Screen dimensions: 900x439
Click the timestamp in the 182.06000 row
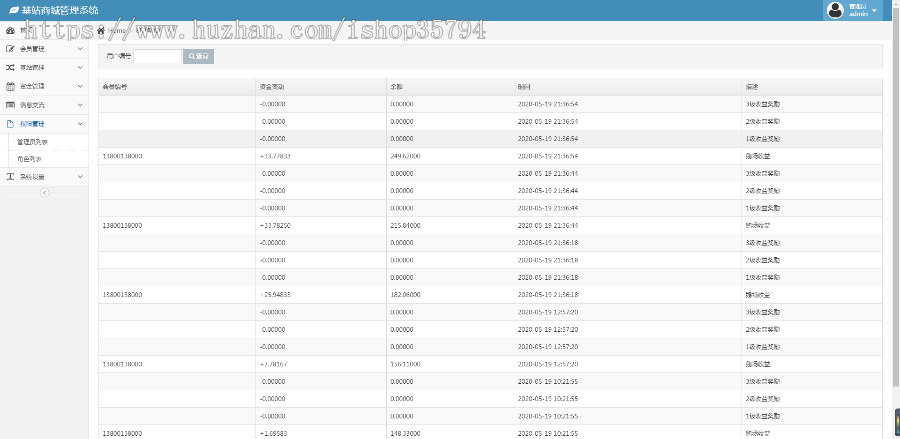[548, 294]
